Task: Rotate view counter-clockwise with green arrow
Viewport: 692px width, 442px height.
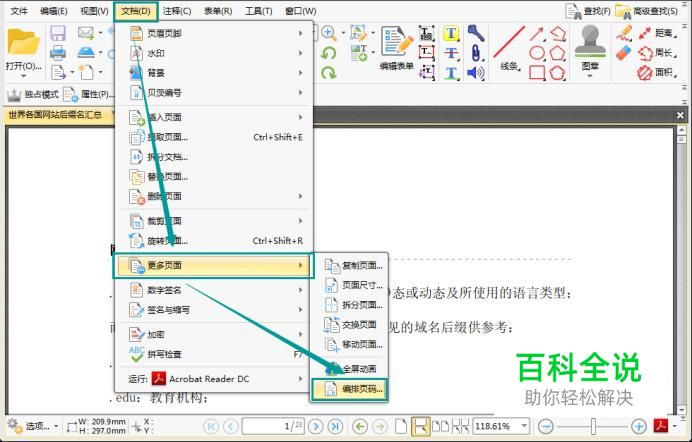Action: (328, 53)
